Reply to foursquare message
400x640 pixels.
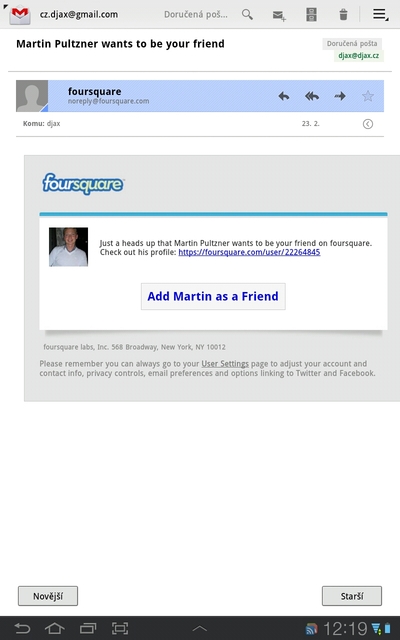coord(284,96)
